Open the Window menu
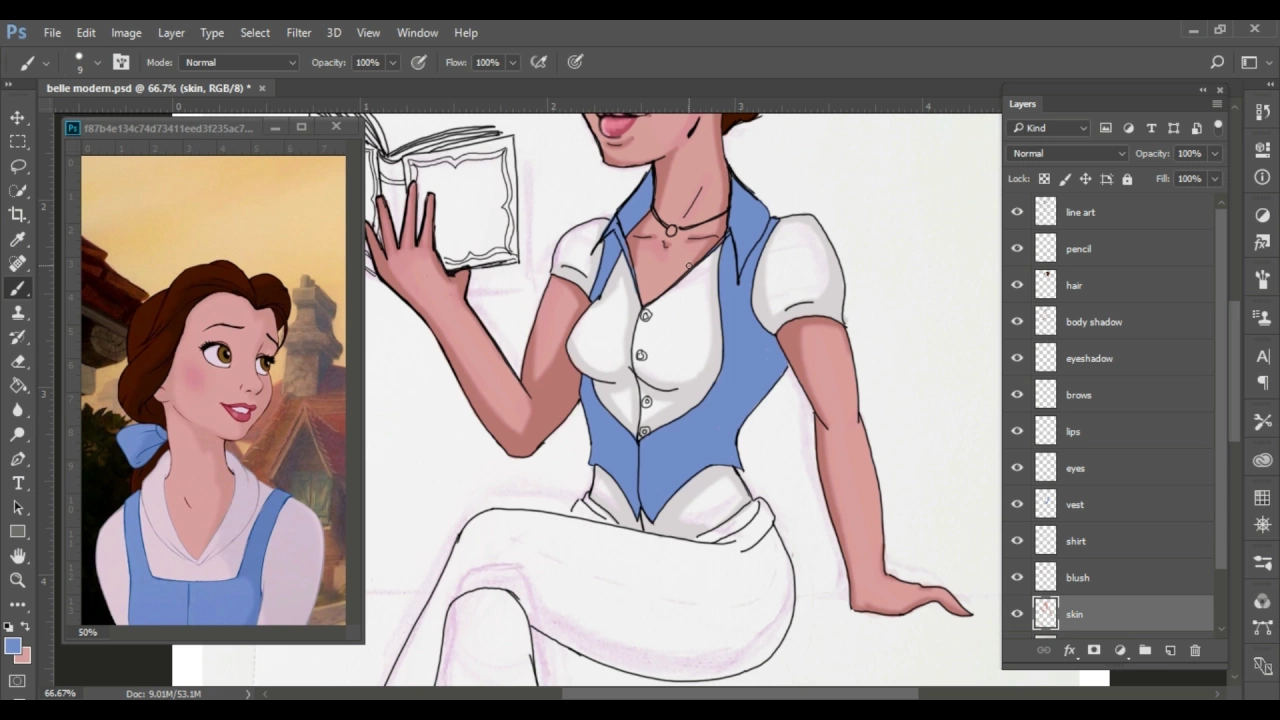 417,32
